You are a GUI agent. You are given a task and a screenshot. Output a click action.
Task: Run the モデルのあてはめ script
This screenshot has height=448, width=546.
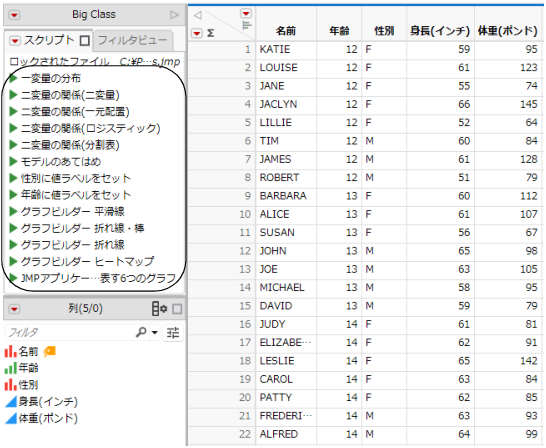tap(13, 162)
